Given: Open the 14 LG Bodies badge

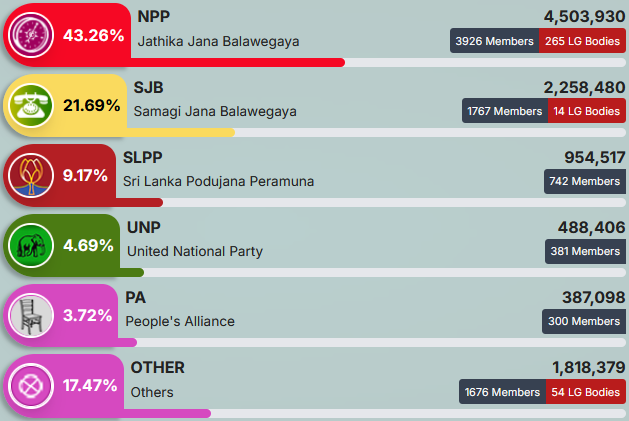Looking at the screenshot, I should tap(586, 111).
